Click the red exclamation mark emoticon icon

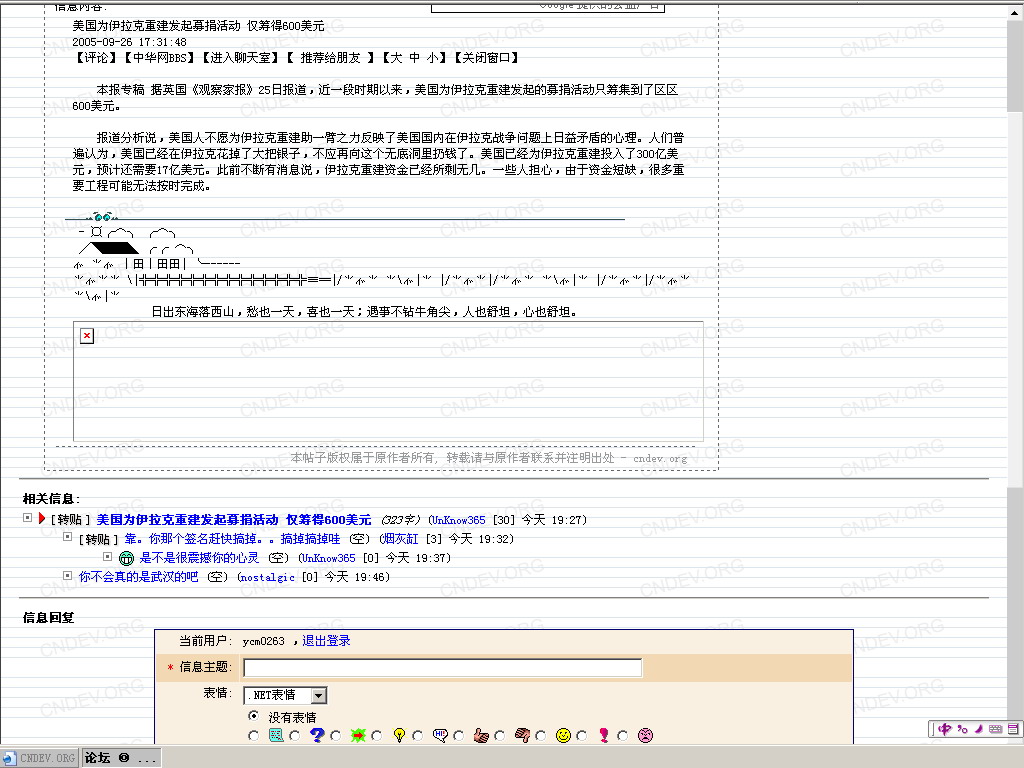[603, 735]
